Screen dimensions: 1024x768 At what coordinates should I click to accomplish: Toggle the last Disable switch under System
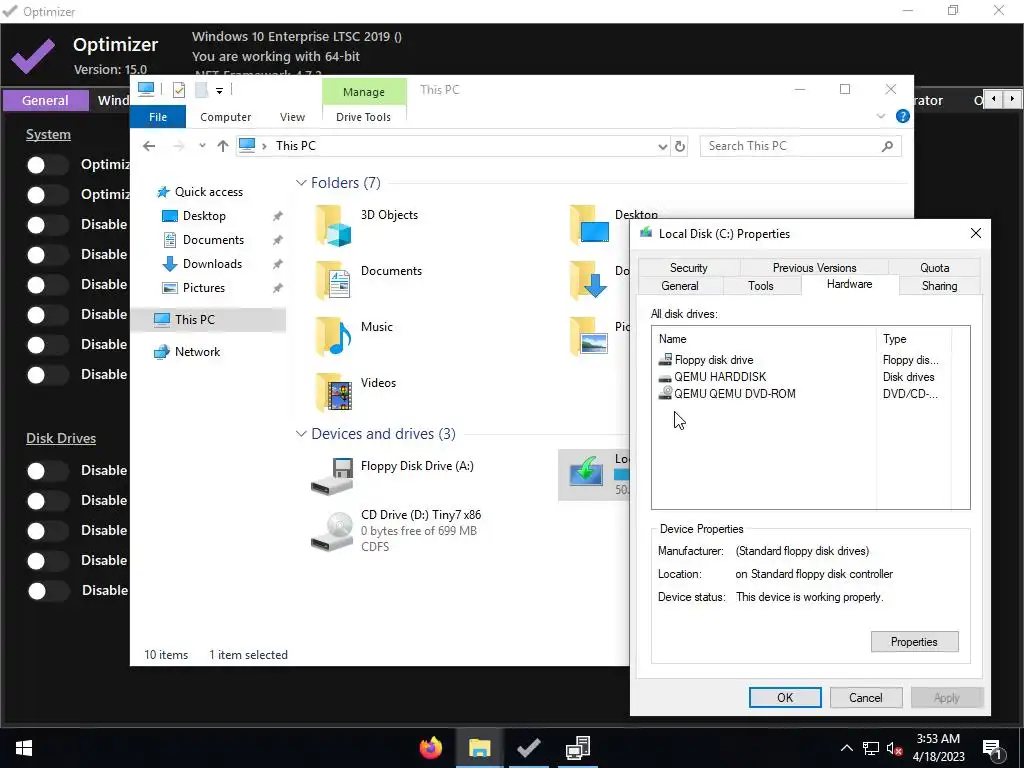(47, 375)
